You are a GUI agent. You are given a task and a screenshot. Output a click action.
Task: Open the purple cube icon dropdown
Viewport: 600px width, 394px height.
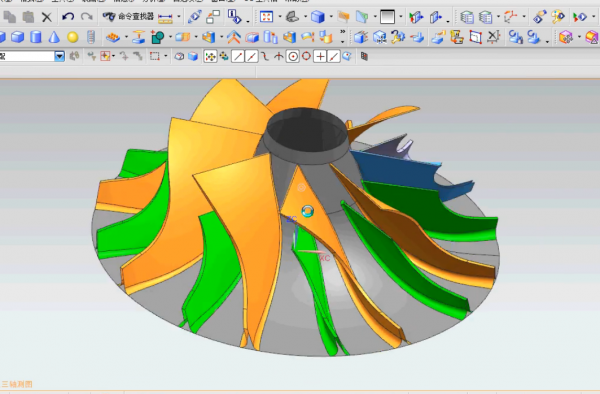[579, 37]
